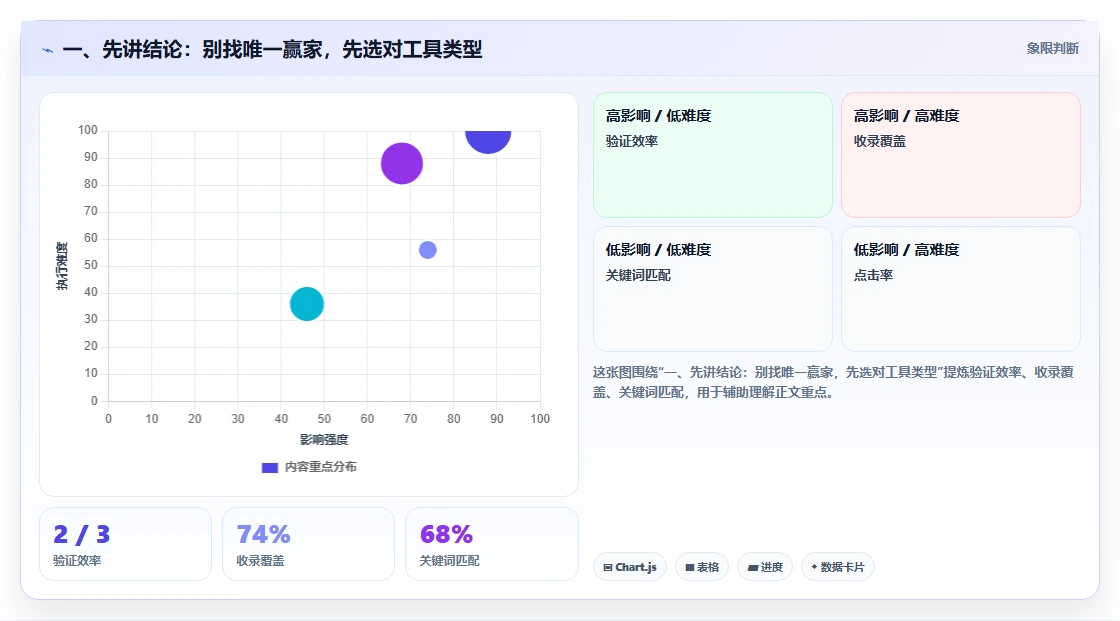This screenshot has width=1120, height=621.
Task: Click the 2 / 3 stat card
Action: 126,544
